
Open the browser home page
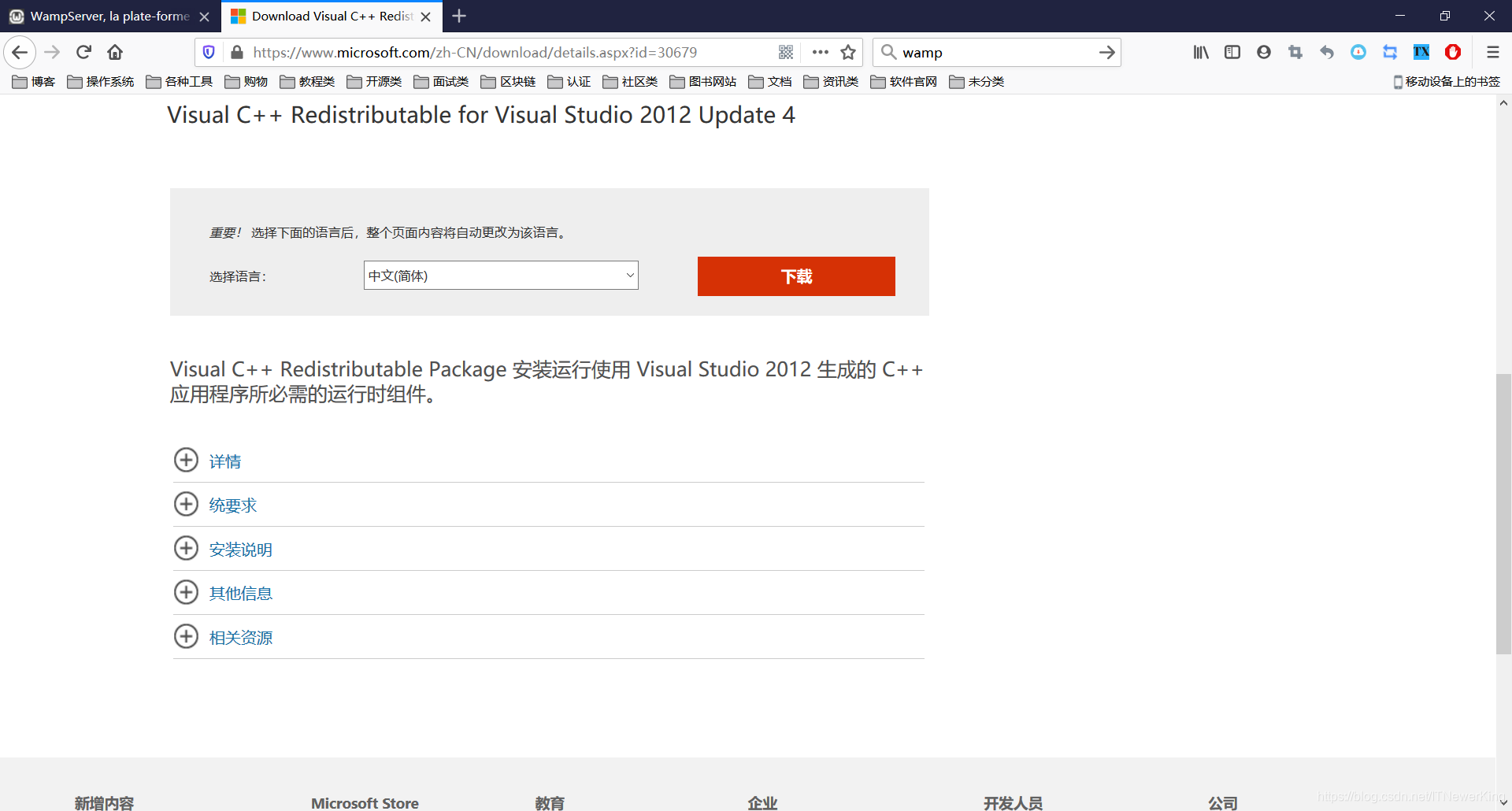(x=115, y=52)
